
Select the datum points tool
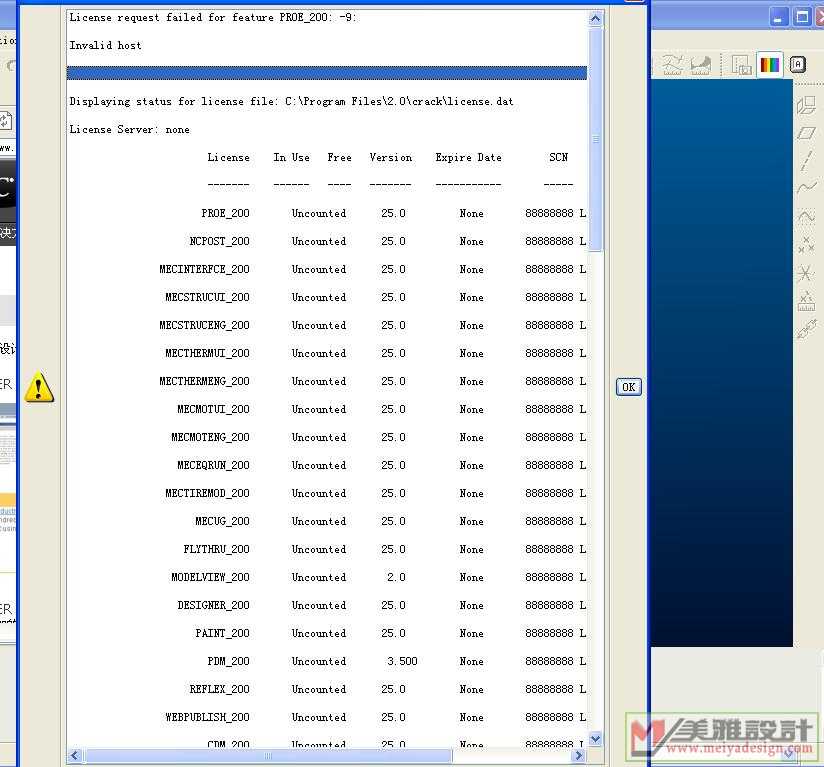click(806, 244)
